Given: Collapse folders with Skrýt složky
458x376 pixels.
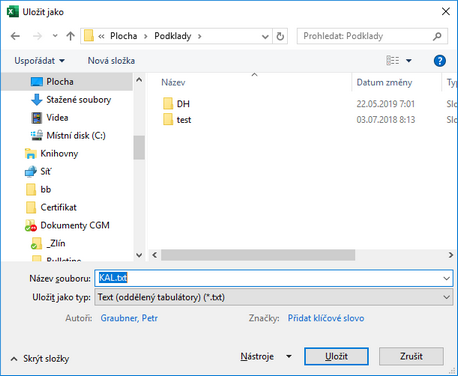Looking at the screenshot, I should [40, 359].
